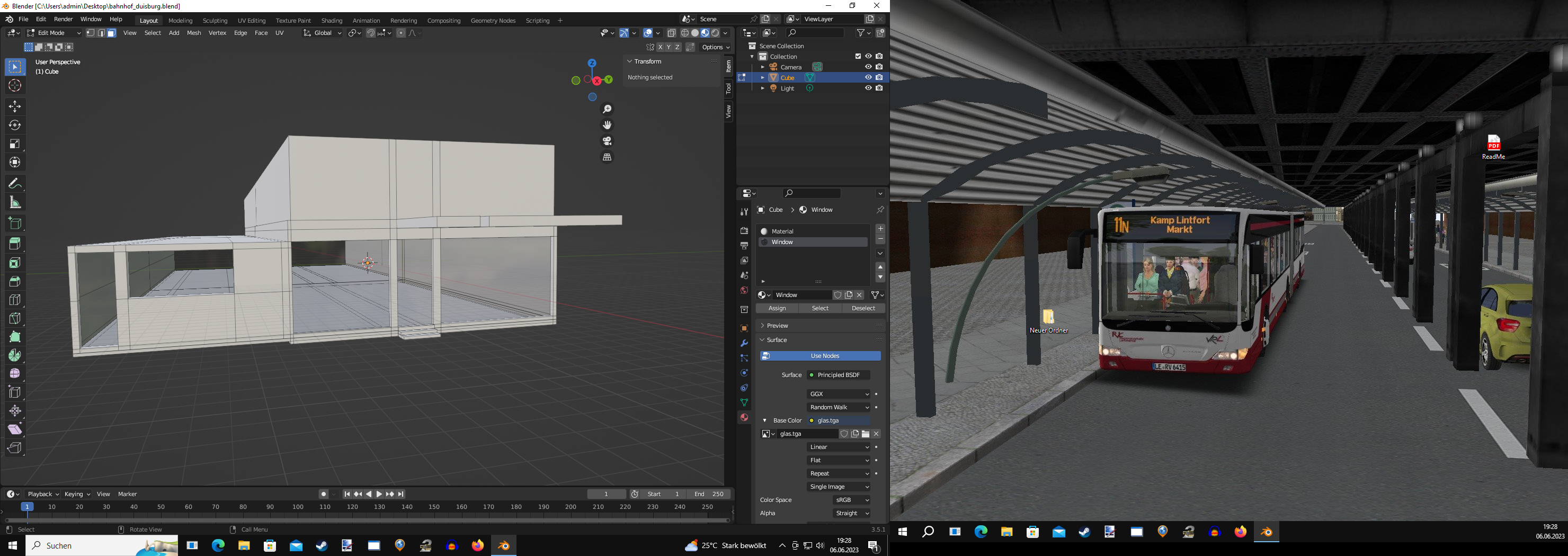Screen dimensions: 1568x556
Task: Click the viewport zoom magnifier icon
Action: pos(607,110)
